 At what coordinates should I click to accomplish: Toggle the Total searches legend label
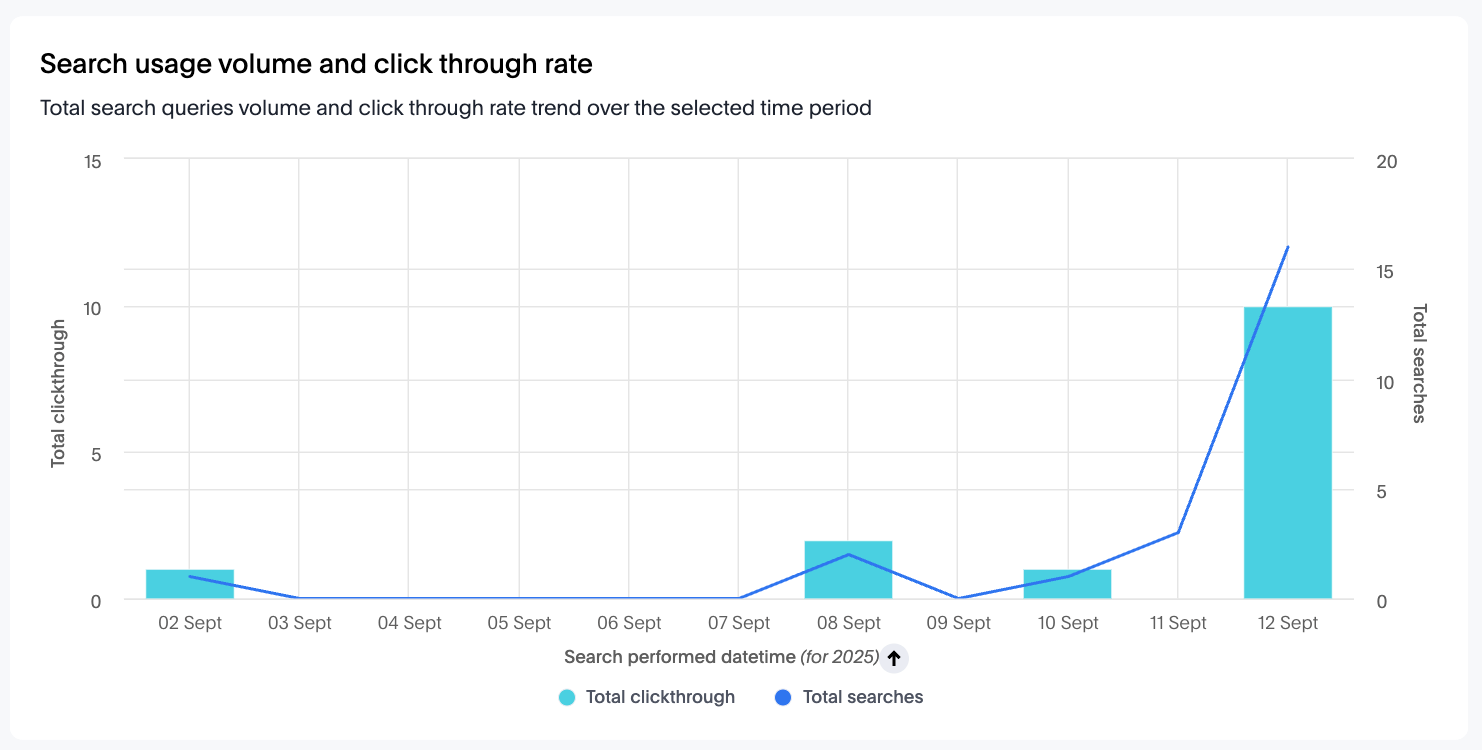pos(862,697)
